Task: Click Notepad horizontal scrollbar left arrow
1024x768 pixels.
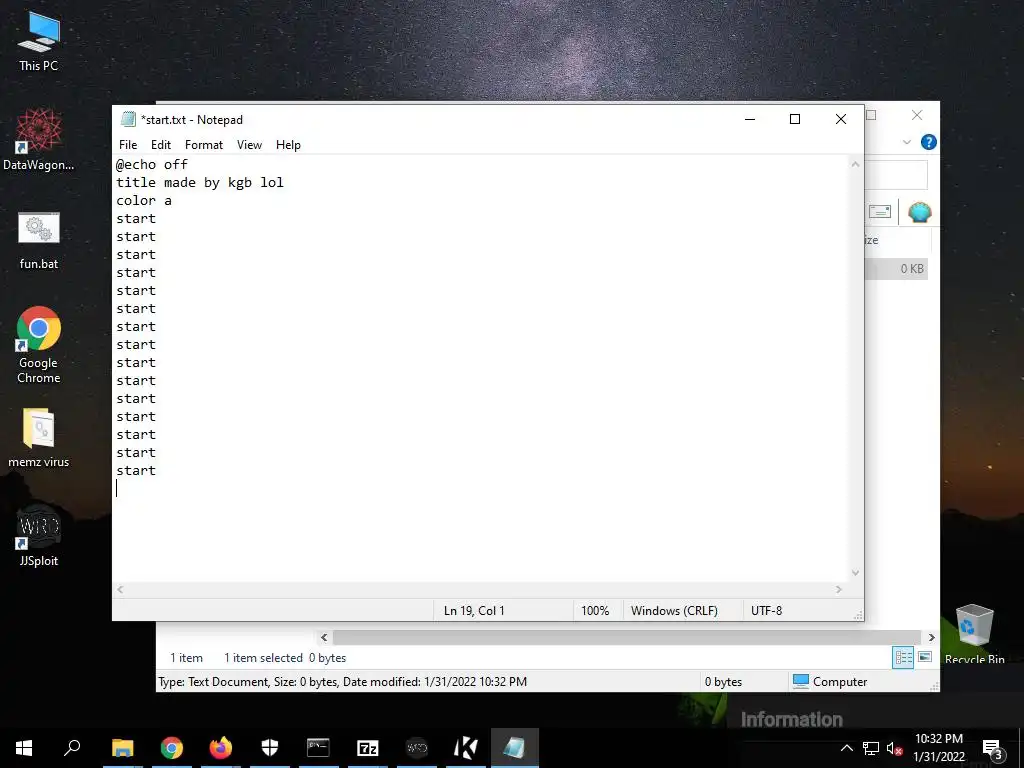Action: click(120, 589)
